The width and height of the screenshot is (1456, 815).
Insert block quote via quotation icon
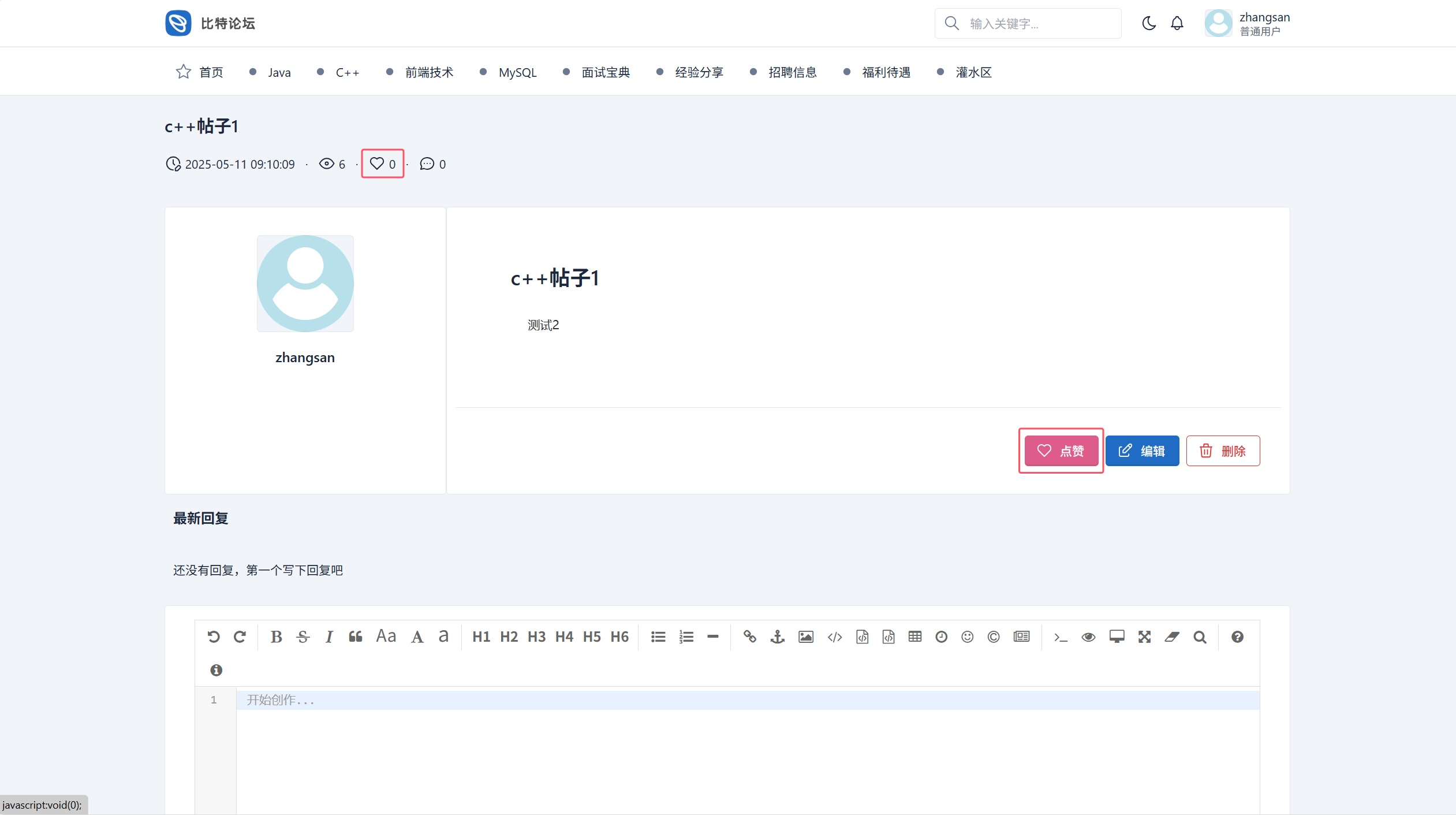coord(355,637)
